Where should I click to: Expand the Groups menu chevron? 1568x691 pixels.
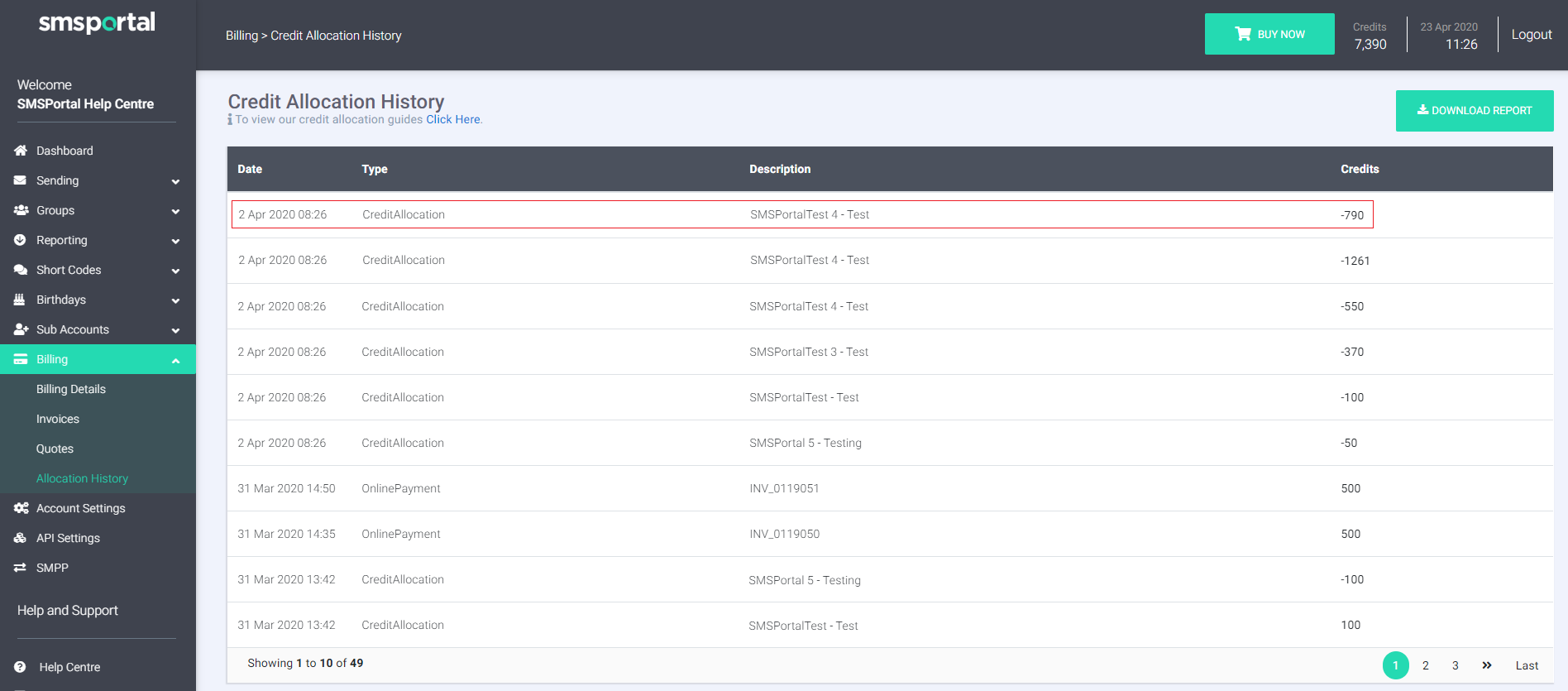pos(175,211)
